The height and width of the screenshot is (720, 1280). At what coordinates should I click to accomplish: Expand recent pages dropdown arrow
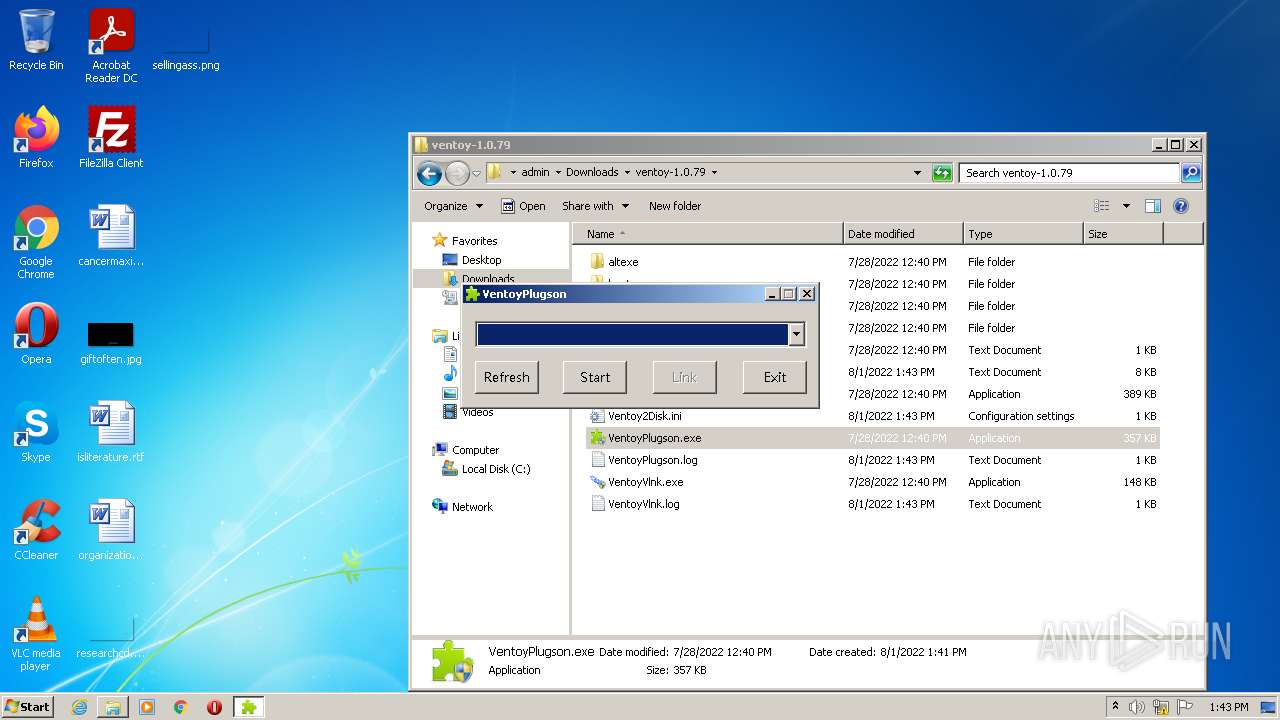[x=476, y=173]
